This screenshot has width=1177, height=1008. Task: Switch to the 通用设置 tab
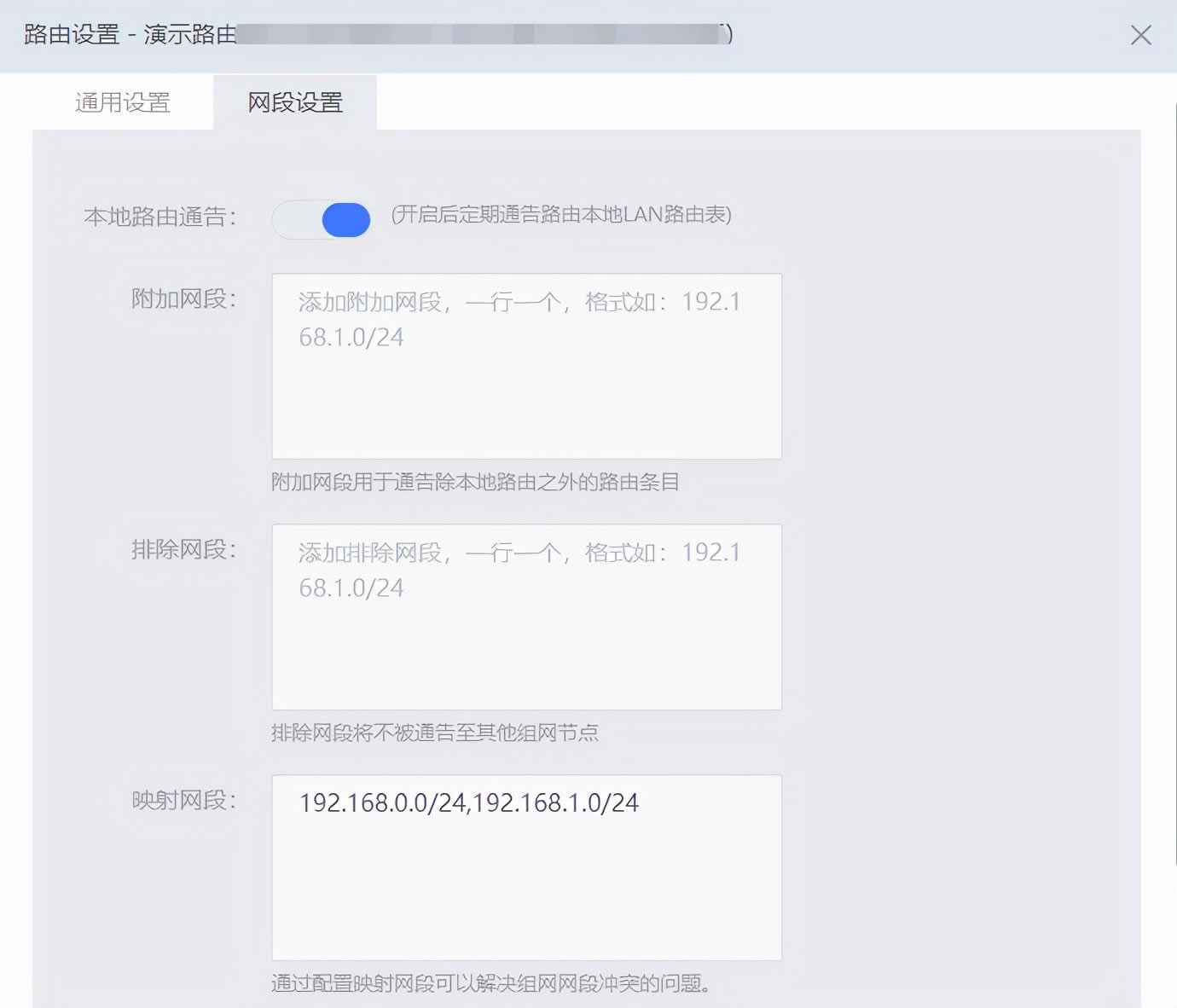tap(123, 102)
